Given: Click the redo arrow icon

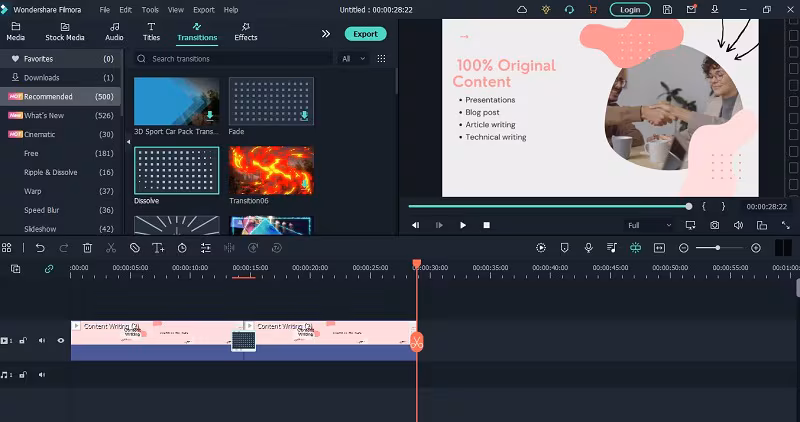Looking at the screenshot, I should click(x=64, y=248).
